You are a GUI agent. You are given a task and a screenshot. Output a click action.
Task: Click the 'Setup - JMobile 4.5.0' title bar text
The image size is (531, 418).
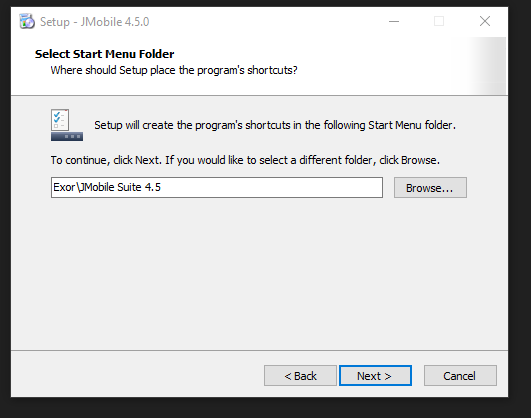tap(94, 22)
